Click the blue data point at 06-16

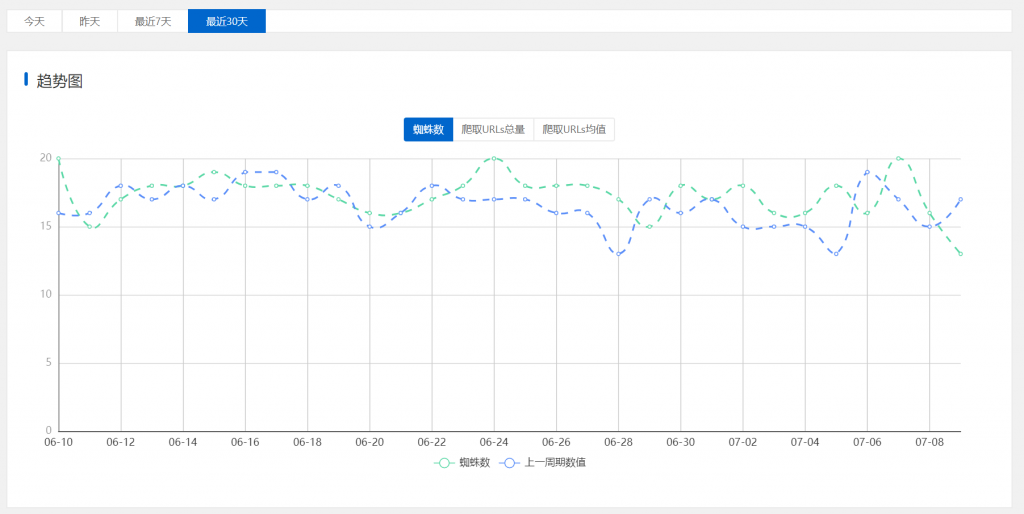coord(245,172)
